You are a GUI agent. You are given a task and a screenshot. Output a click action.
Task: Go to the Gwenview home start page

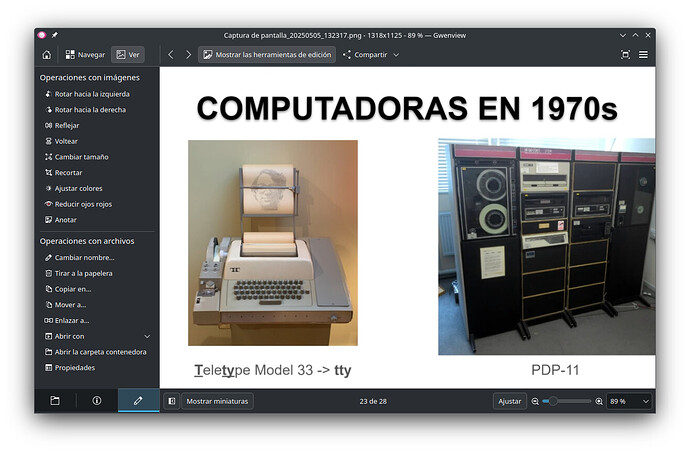47,55
